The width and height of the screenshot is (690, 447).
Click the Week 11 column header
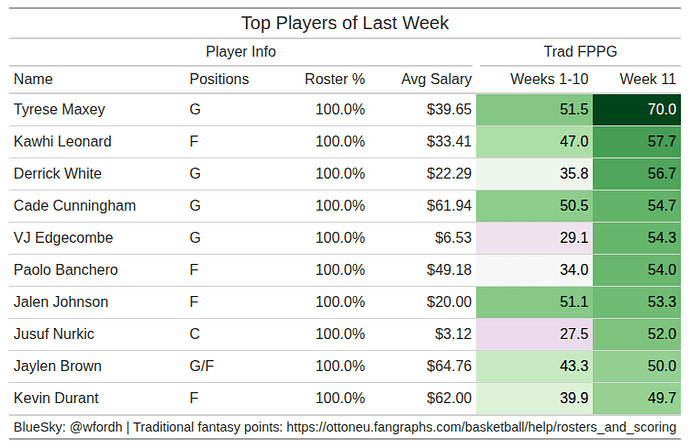pos(647,79)
